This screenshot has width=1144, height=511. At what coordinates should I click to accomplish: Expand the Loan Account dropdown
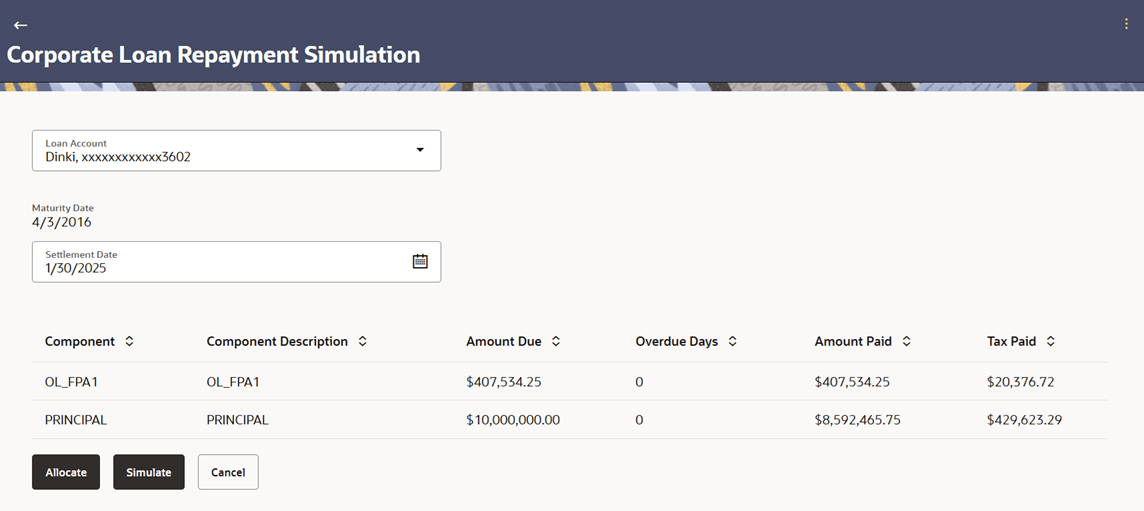point(420,150)
